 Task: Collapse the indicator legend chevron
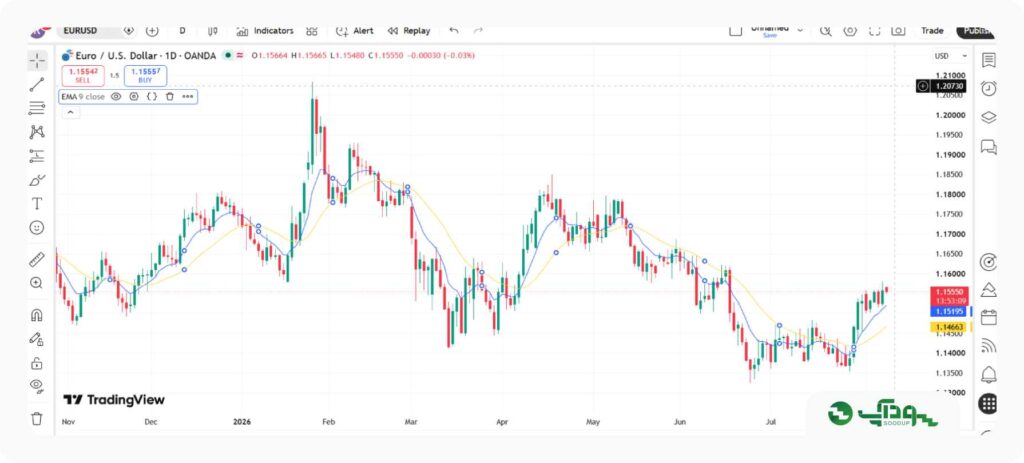click(x=71, y=113)
